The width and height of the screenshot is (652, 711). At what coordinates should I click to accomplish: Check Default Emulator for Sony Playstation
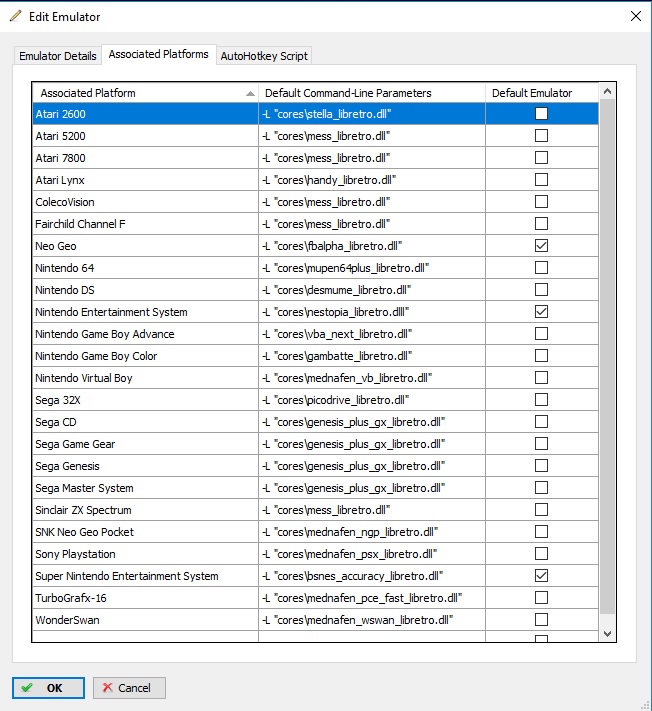(x=541, y=554)
